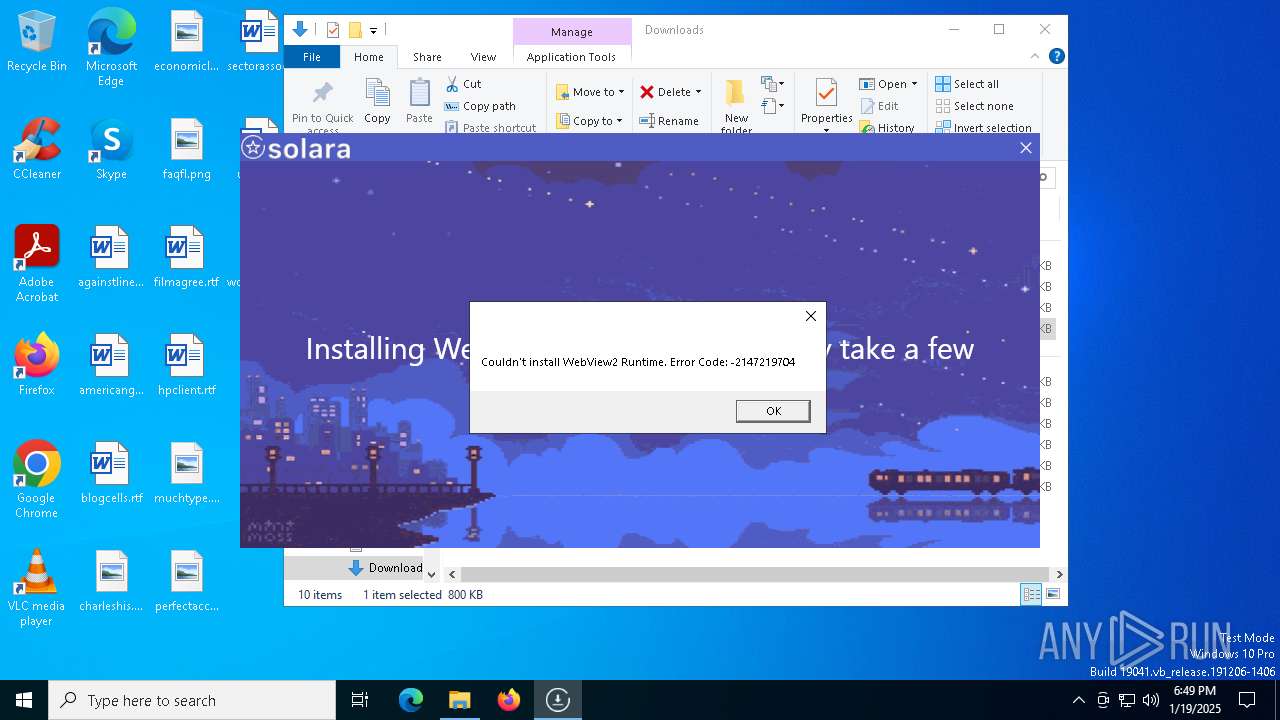Image resolution: width=1280 pixels, height=720 pixels.
Task: Click Rename in the ribbon
Action: coord(669,121)
